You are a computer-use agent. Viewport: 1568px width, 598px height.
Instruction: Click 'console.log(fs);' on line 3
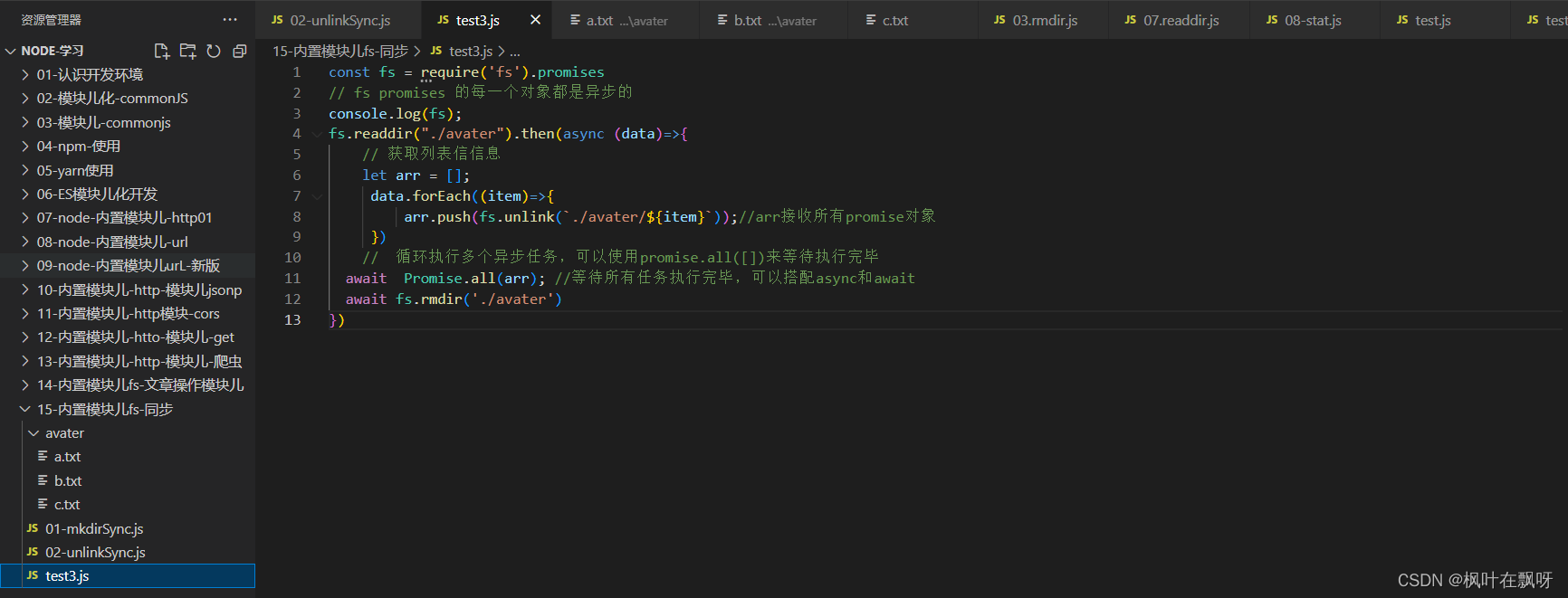click(396, 113)
